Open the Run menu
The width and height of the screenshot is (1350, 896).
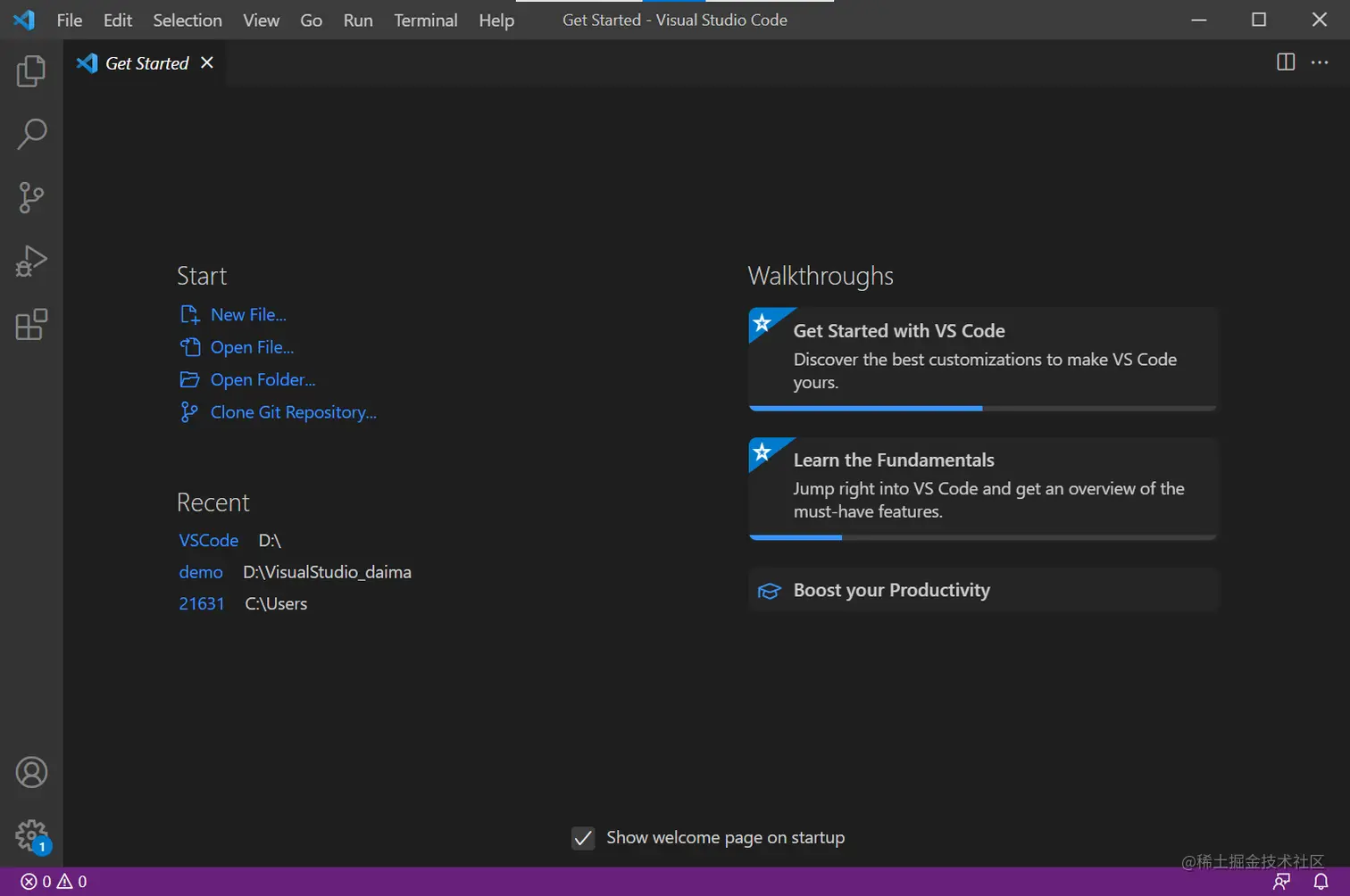tap(358, 20)
